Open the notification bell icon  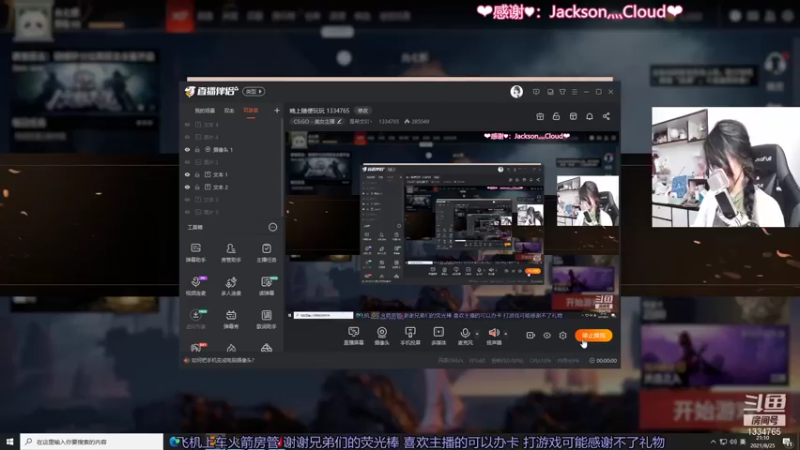[x=589, y=116]
